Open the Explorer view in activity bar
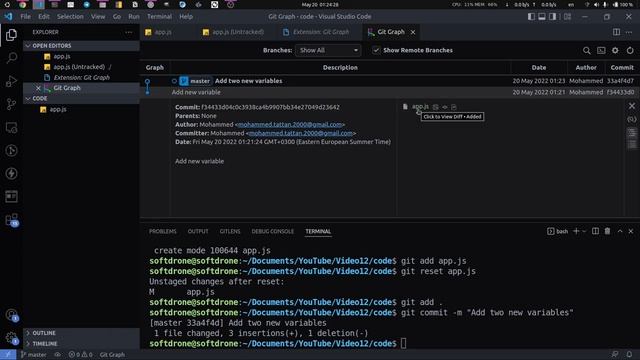Viewport: 640px width, 360px height. coord(11,35)
